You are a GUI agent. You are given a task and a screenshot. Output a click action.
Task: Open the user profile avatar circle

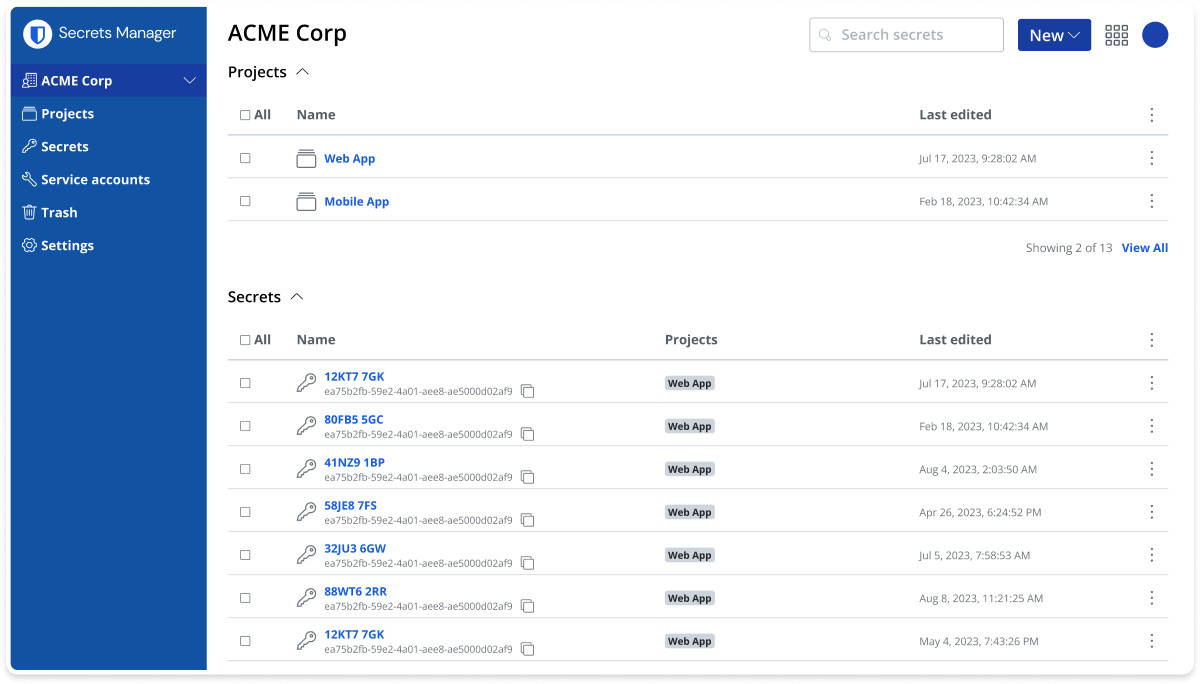(x=1155, y=35)
